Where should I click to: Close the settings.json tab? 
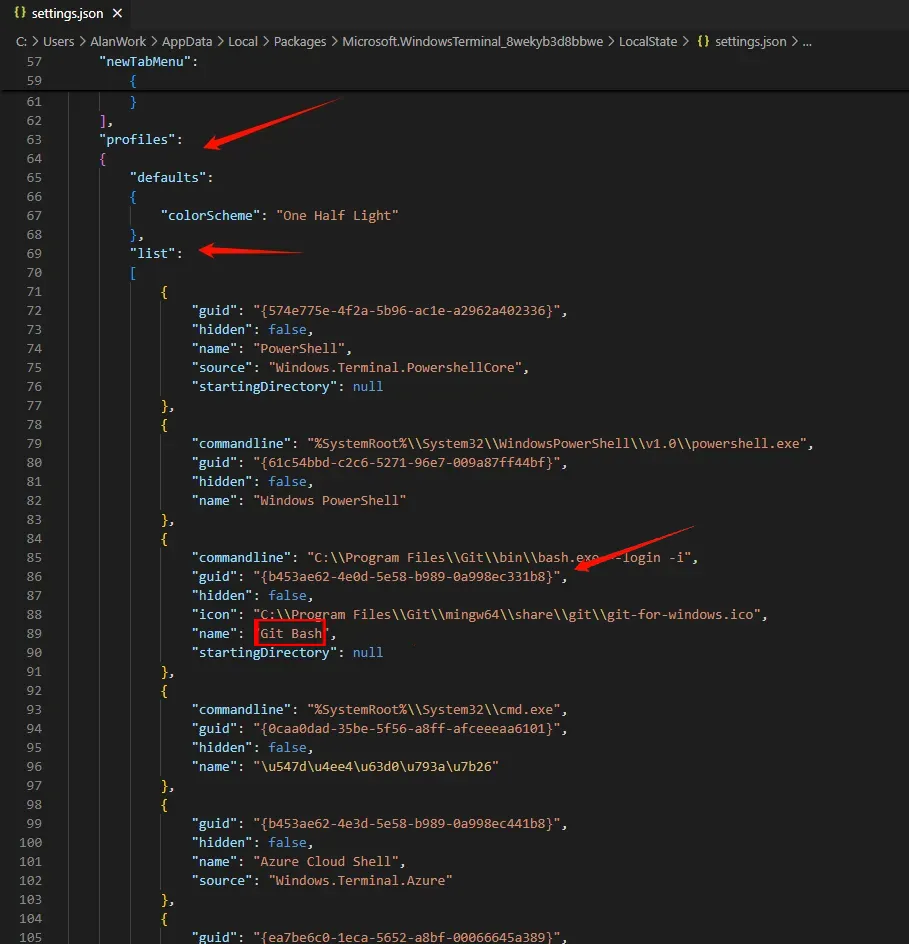coord(117,13)
